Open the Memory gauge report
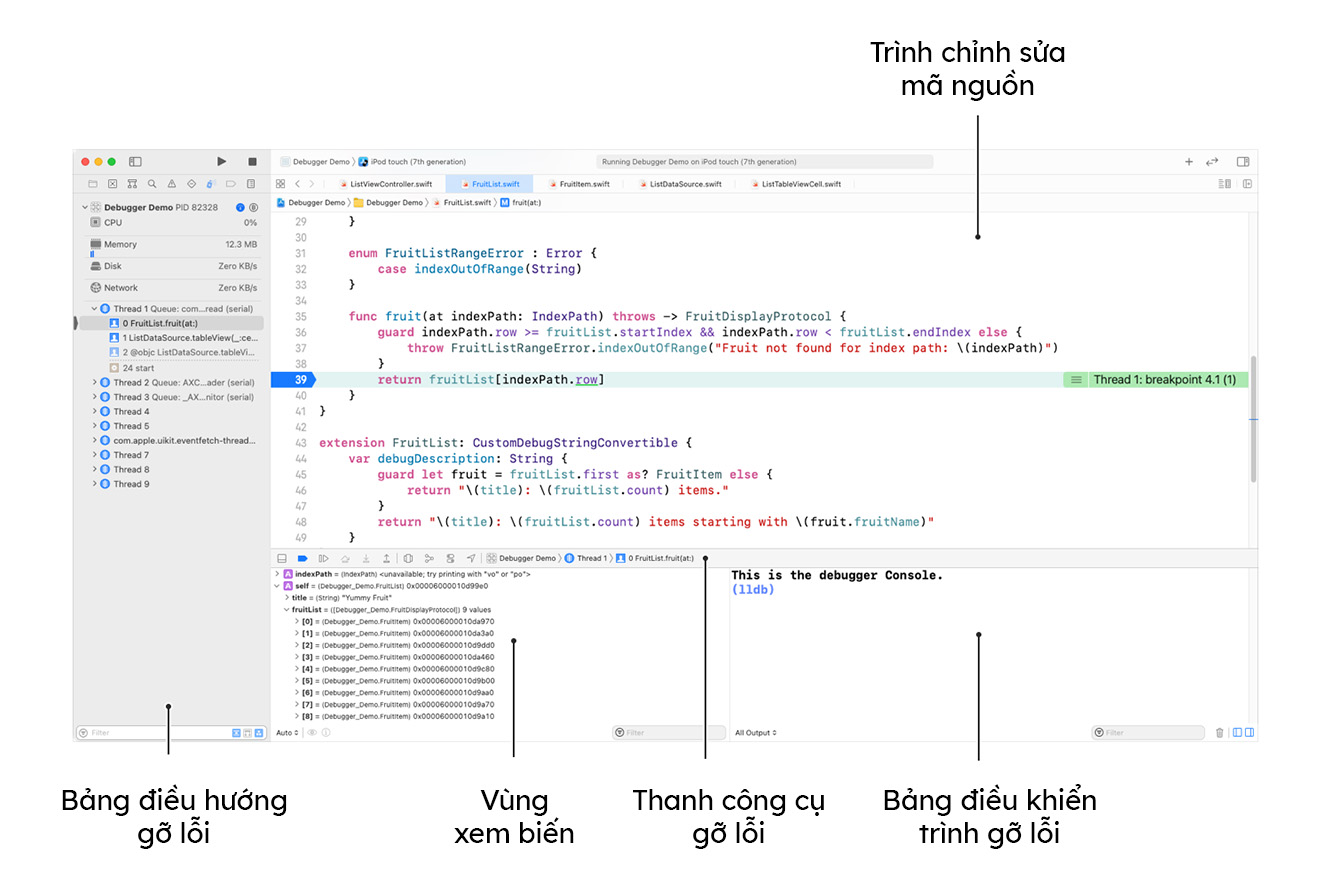The image size is (1331, 889). coord(173,246)
